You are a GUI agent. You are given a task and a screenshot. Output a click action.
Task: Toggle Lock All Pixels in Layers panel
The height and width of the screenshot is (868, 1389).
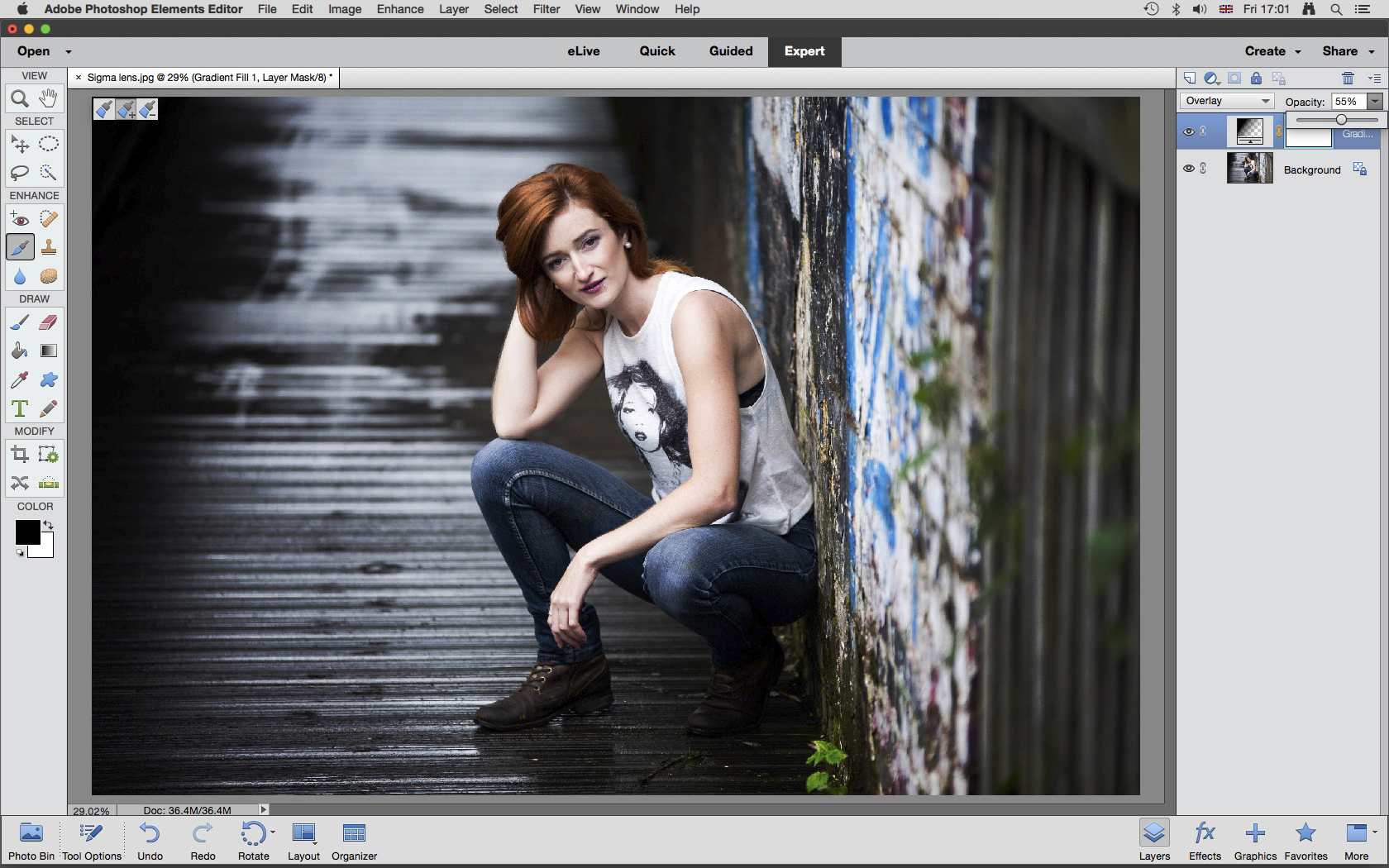coord(1256,79)
